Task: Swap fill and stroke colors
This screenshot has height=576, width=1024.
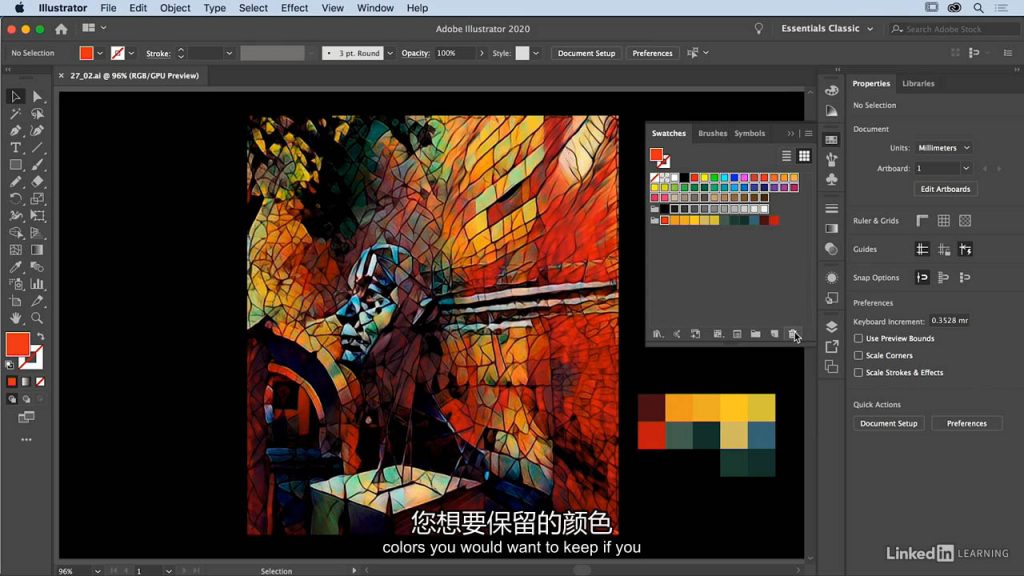Action: tap(41, 336)
